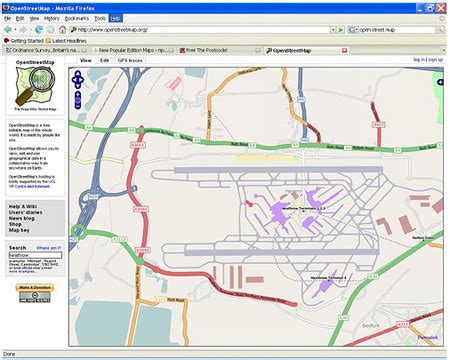
Task: Open the History menu
Action: (52, 18)
